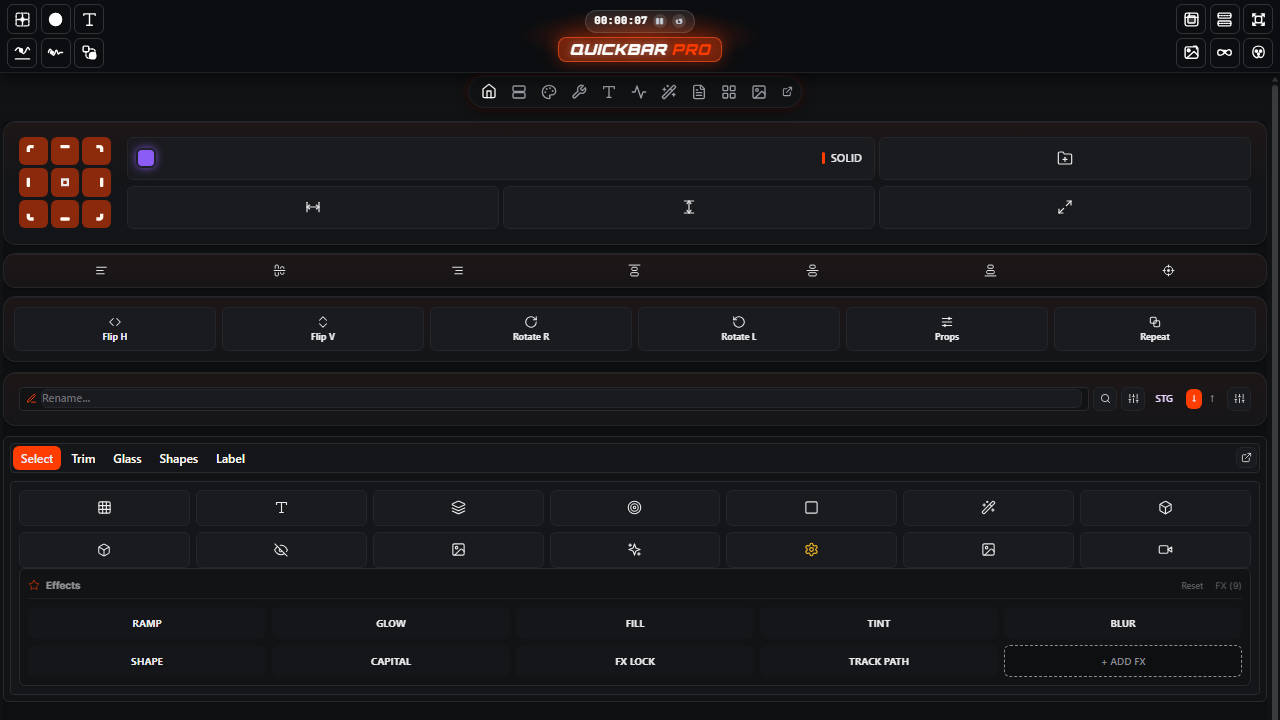Click the layers stack icon button

coord(458,508)
